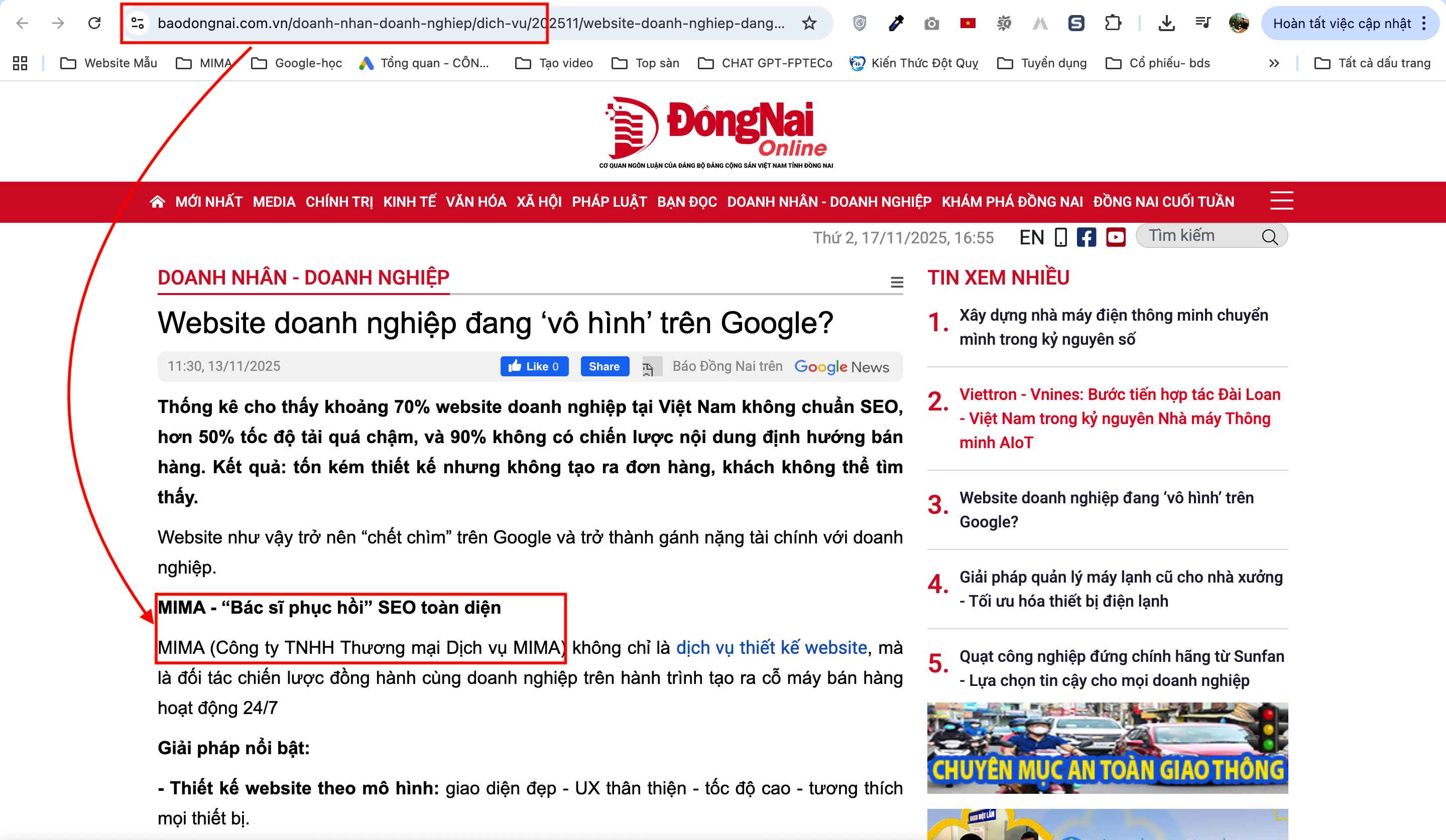The width and height of the screenshot is (1446, 840).
Task: Open the PHÁP LUẬT section
Action: click(609, 201)
